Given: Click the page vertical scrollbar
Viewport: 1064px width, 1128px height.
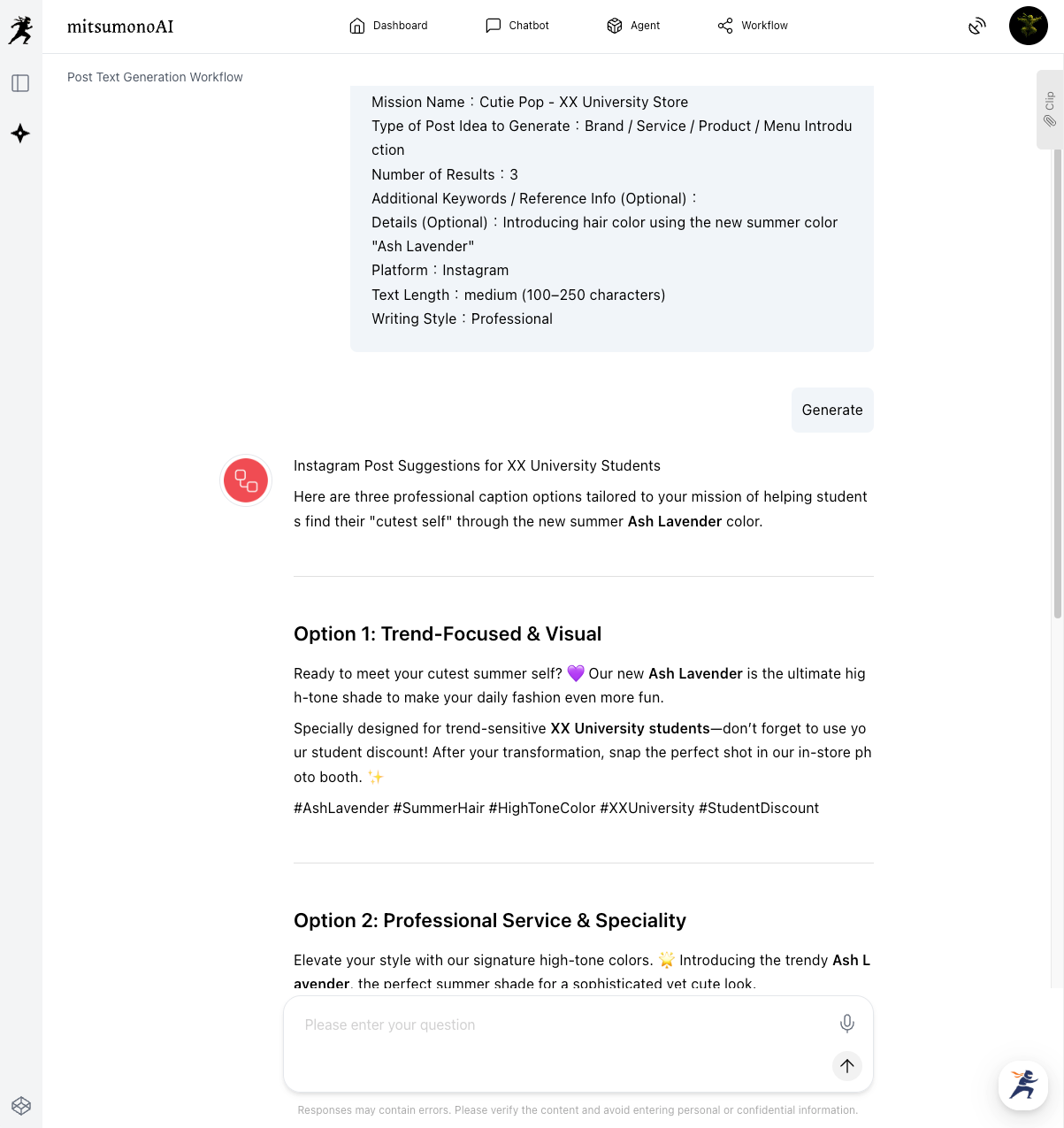Looking at the screenshot, I should pyautogui.click(x=1058, y=380).
